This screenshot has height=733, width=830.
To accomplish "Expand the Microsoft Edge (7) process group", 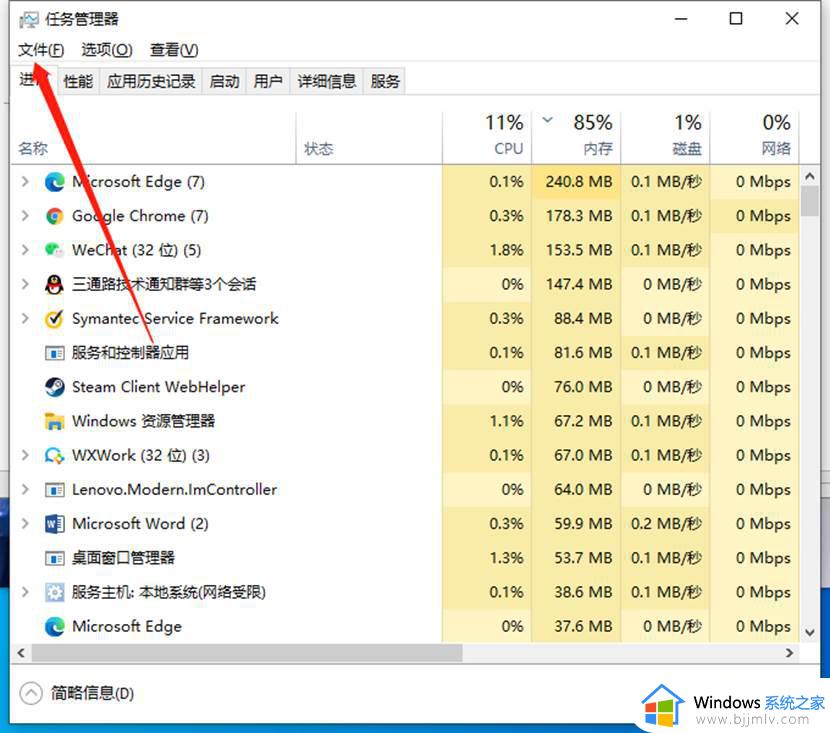I will (x=25, y=182).
